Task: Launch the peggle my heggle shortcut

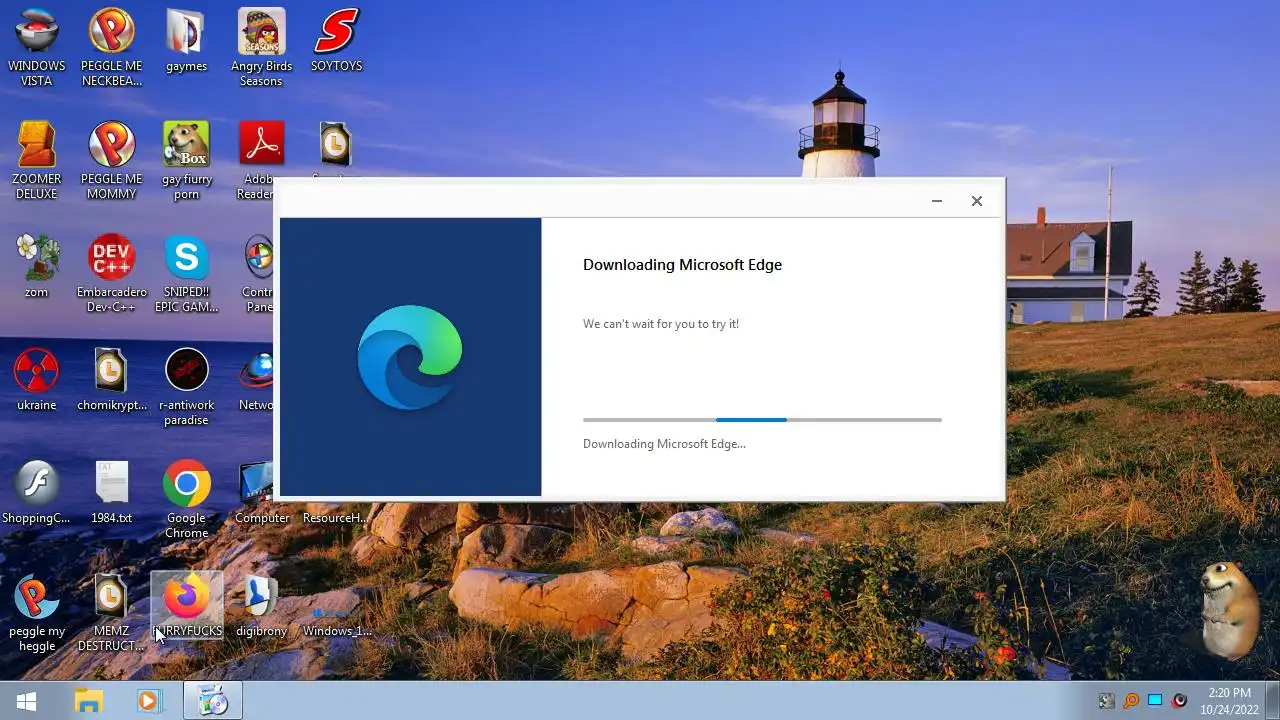Action: pyautogui.click(x=37, y=613)
